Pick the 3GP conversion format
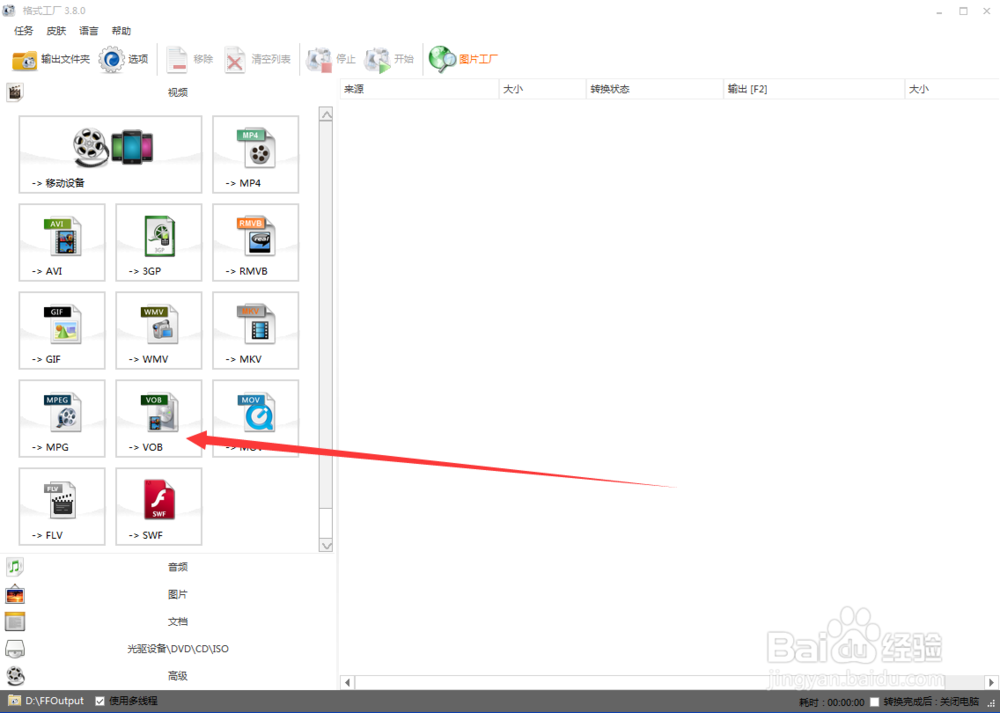The height and width of the screenshot is (713, 1000). click(x=159, y=242)
